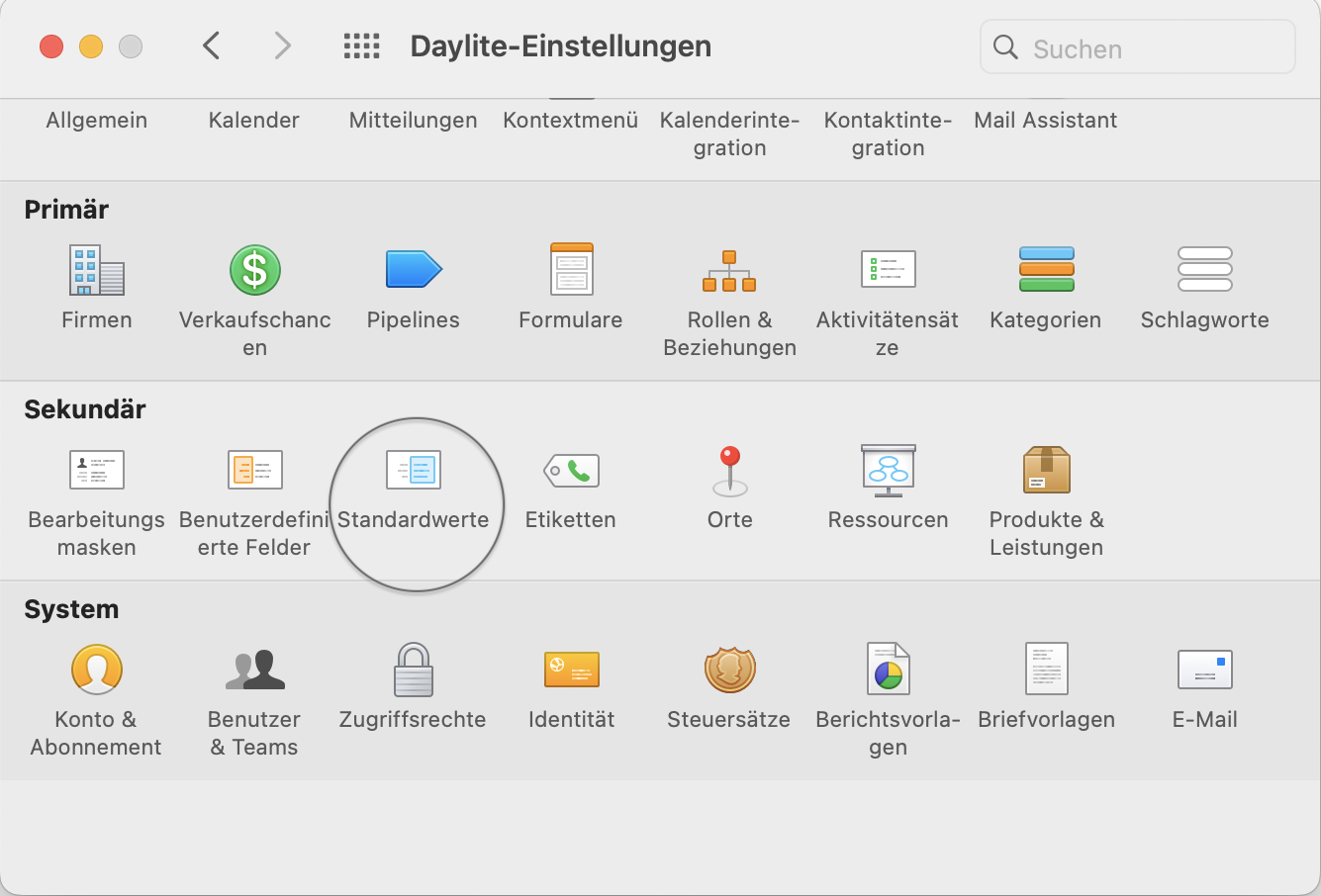The image size is (1321, 896).
Task: Open the Schlagworte icon
Action: coord(1204,270)
